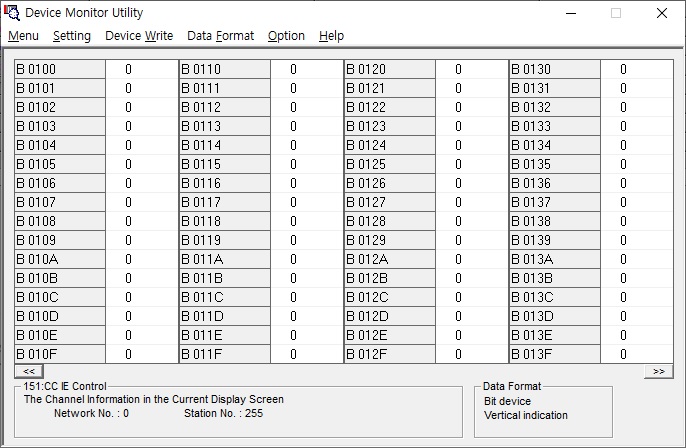The width and height of the screenshot is (686, 448).
Task: Select device cell B 0127
Action: 390,202
